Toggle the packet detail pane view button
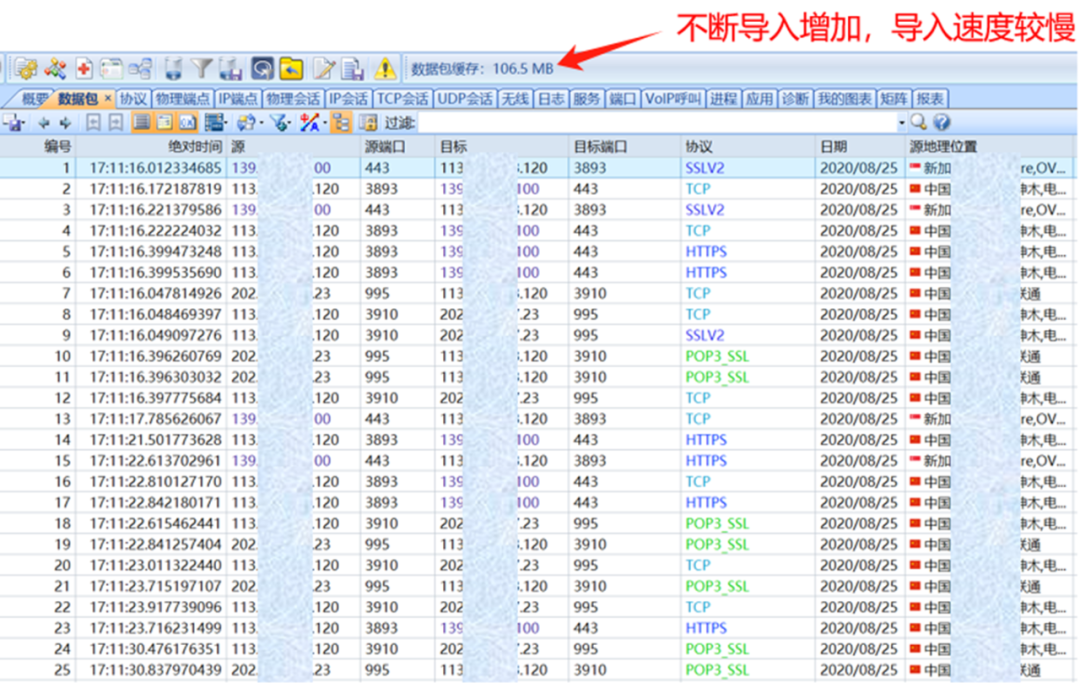The image size is (1080, 683). [x=164, y=122]
